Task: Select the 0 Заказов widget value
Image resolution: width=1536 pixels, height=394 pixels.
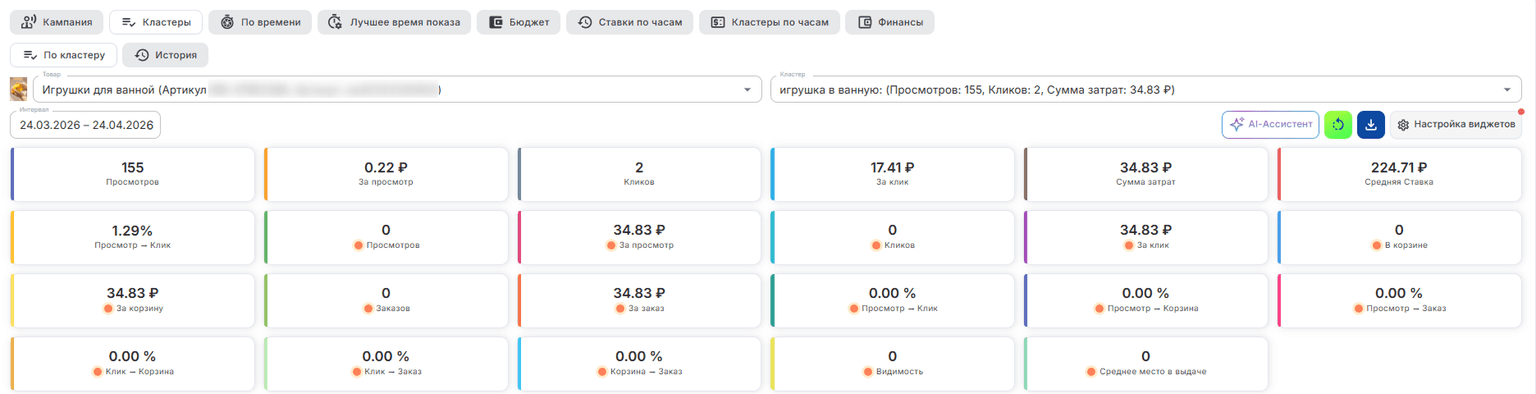Action: [386, 293]
